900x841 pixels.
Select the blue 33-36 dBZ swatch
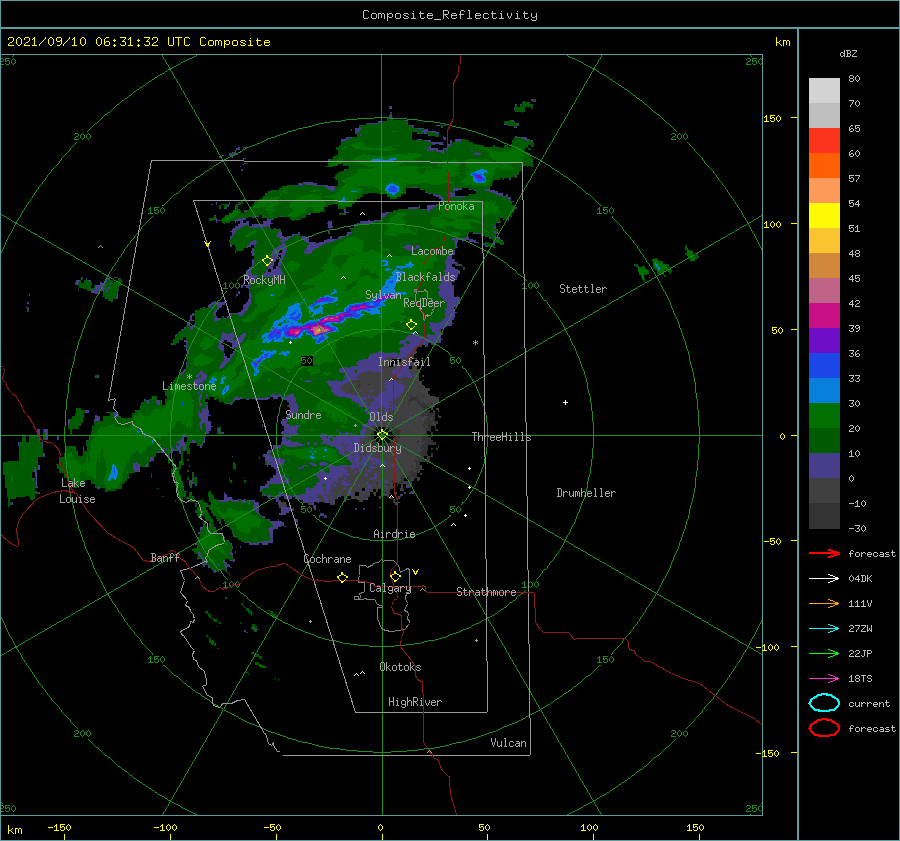click(x=824, y=366)
